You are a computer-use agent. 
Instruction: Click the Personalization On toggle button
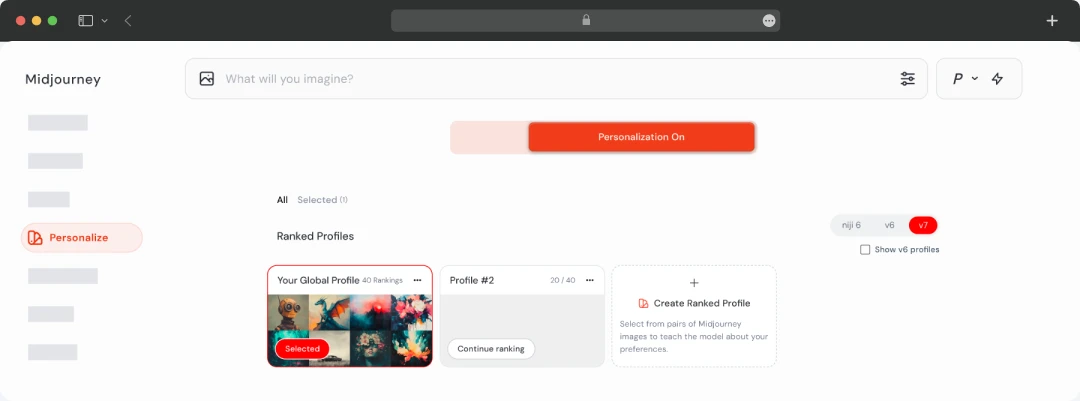[641, 137]
